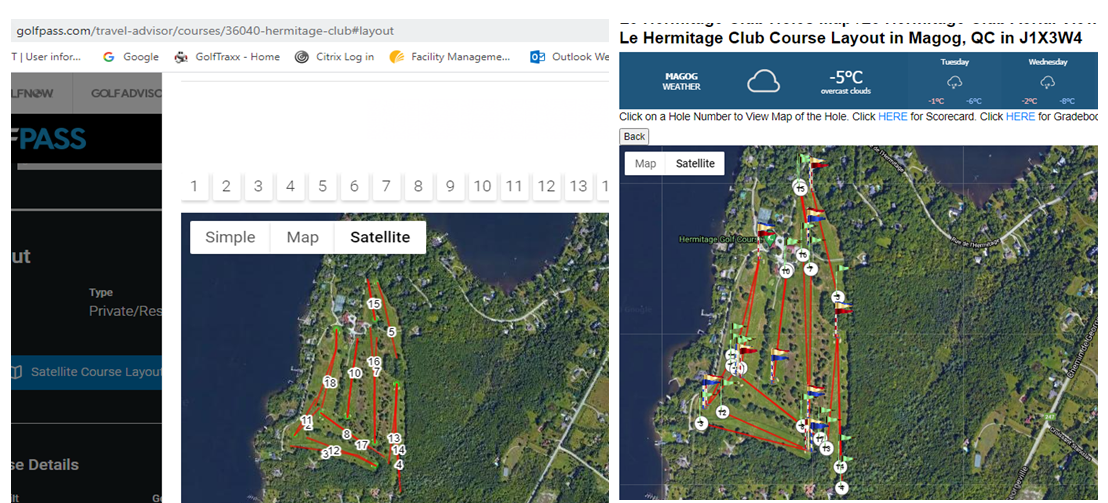Click Wednesday's forecast weather icon
This screenshot has width=1108, height=503.
(x=1048, y=82)
